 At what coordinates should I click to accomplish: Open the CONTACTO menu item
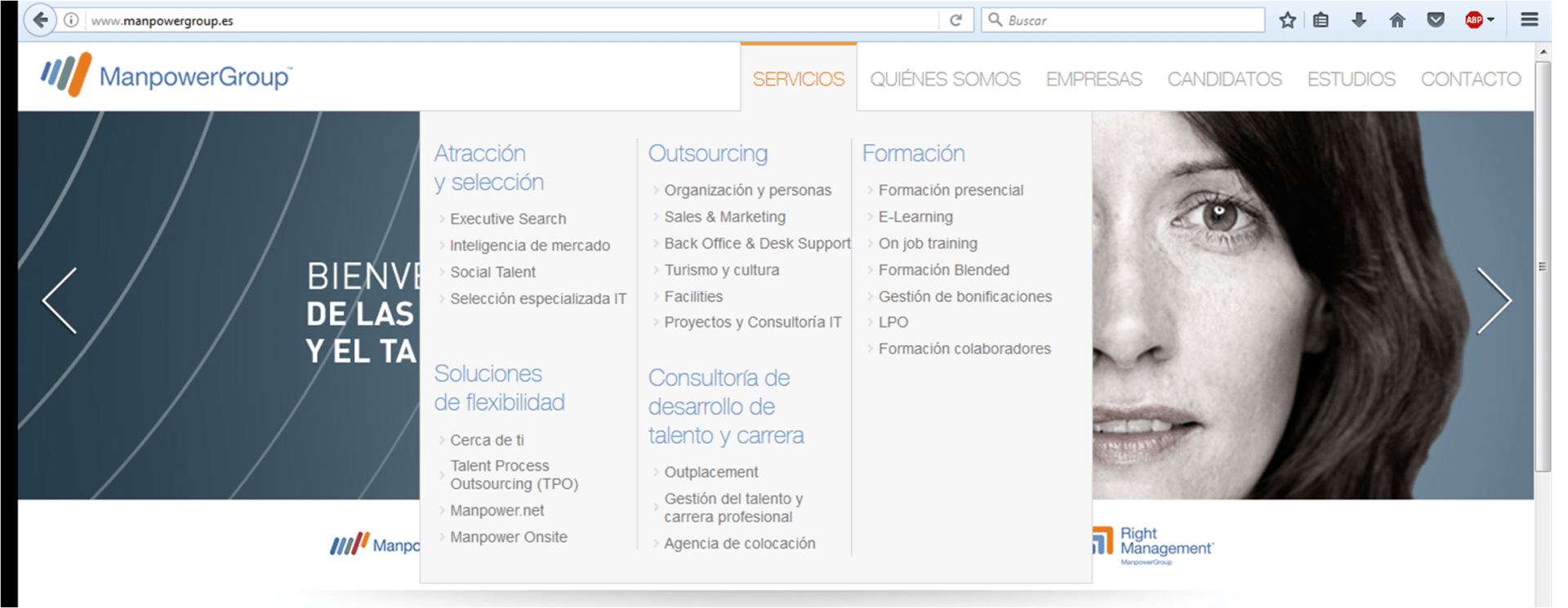pyautogui.click(x=1471, y=79)
